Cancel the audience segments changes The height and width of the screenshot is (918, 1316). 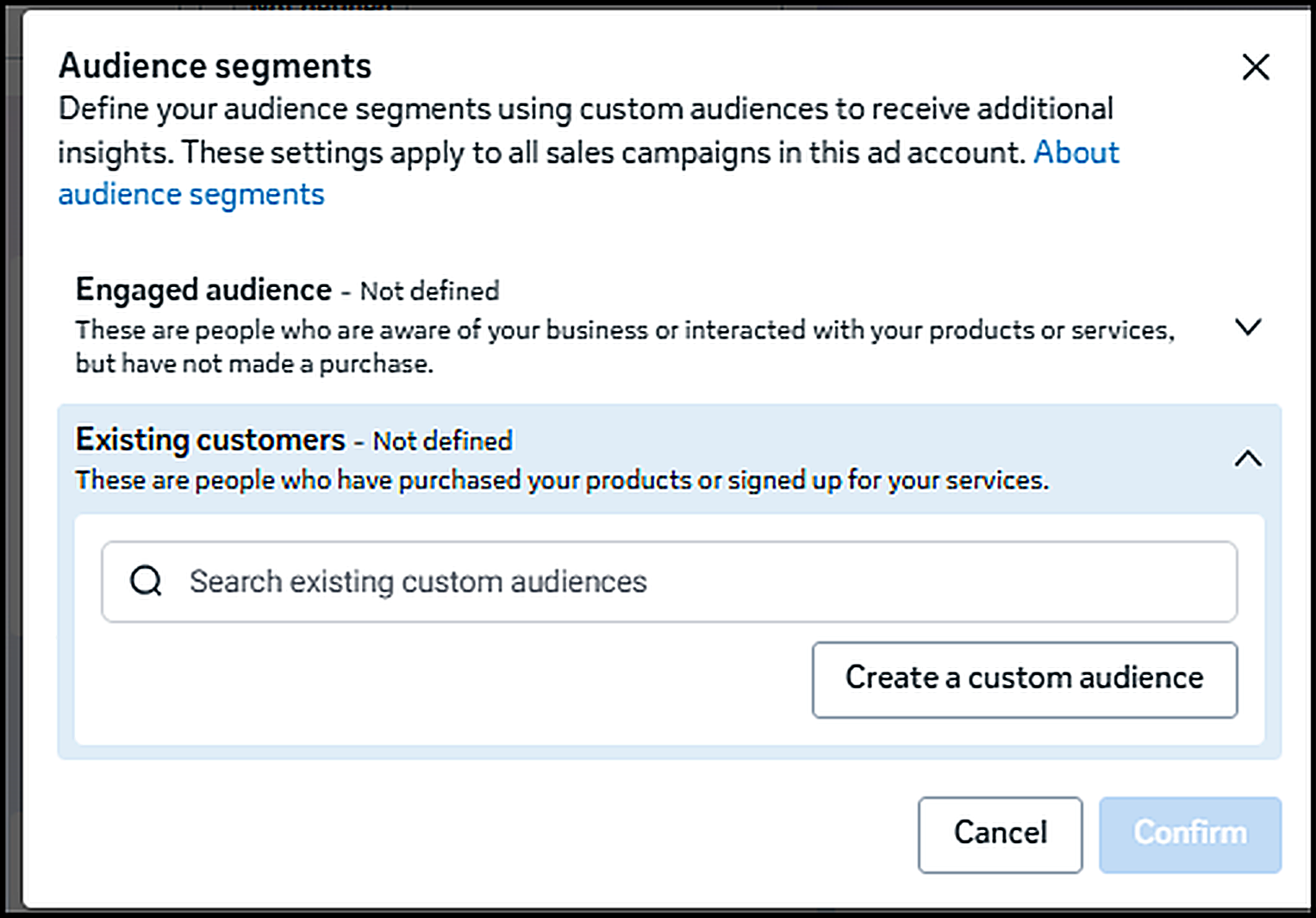pos(1000,834)
